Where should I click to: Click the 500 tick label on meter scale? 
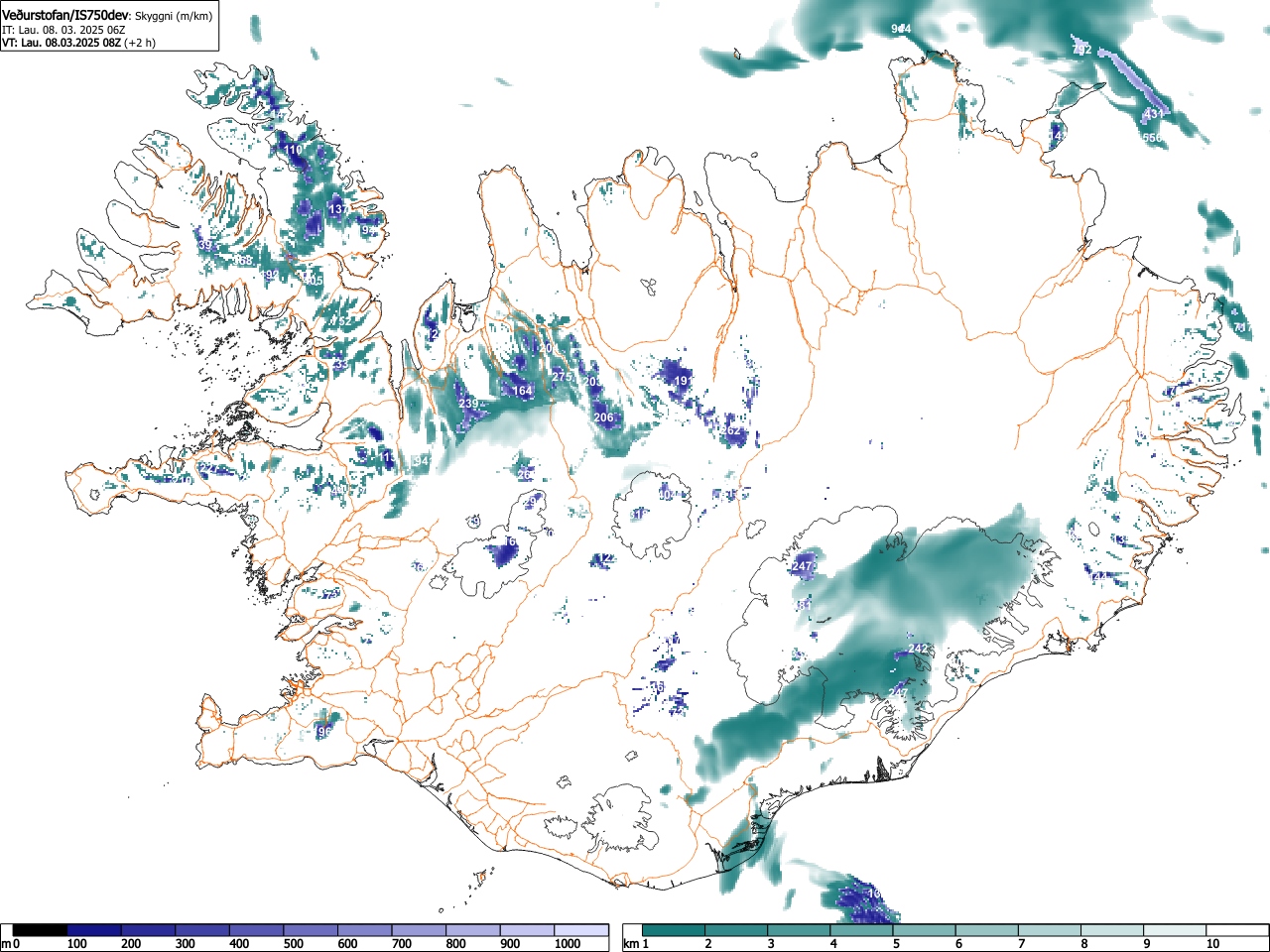tap(293, 944)
